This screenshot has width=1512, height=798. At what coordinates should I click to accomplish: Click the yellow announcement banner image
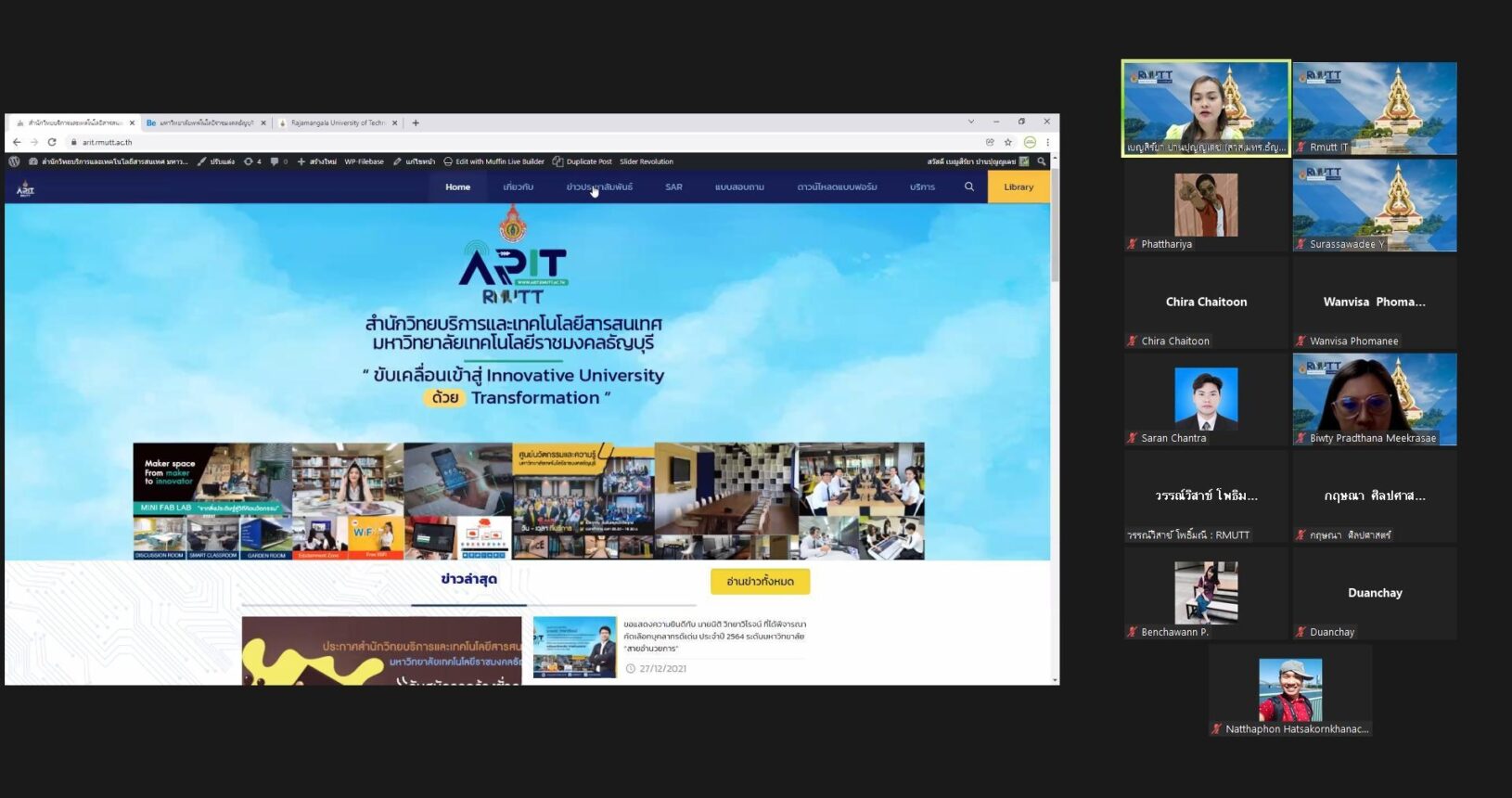pyautogui.click(x=381, y=650)
